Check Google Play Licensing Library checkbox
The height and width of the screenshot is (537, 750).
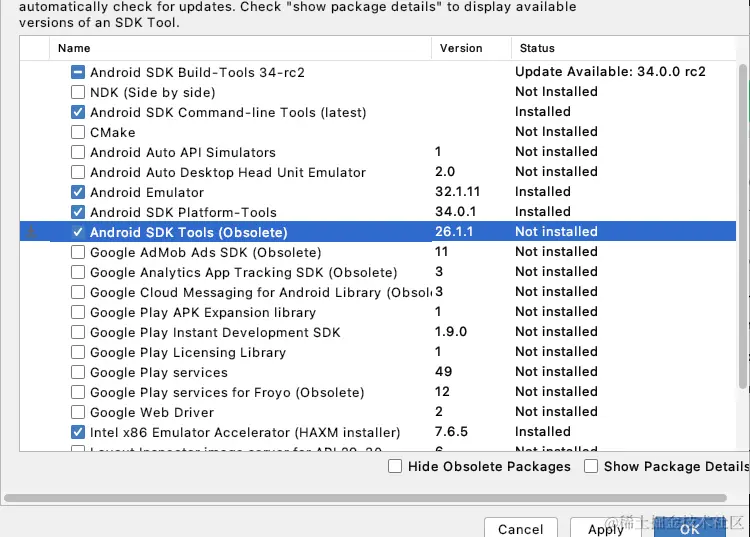(77, 352)
